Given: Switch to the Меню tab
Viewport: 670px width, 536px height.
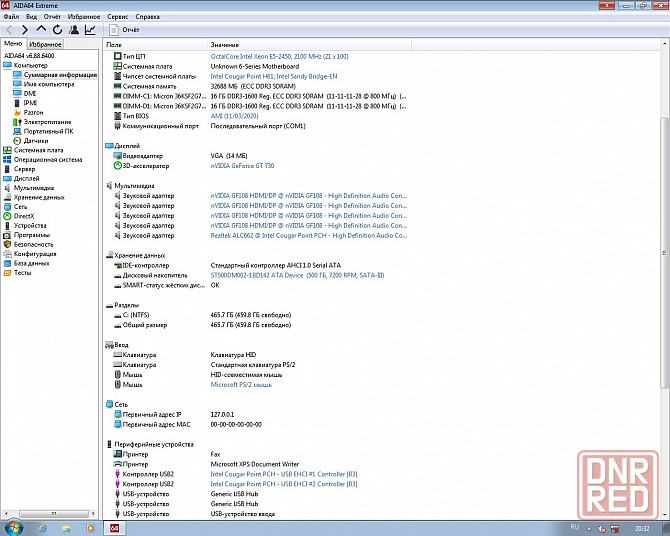Looking at the screenshot, I should tap(13, 44).
